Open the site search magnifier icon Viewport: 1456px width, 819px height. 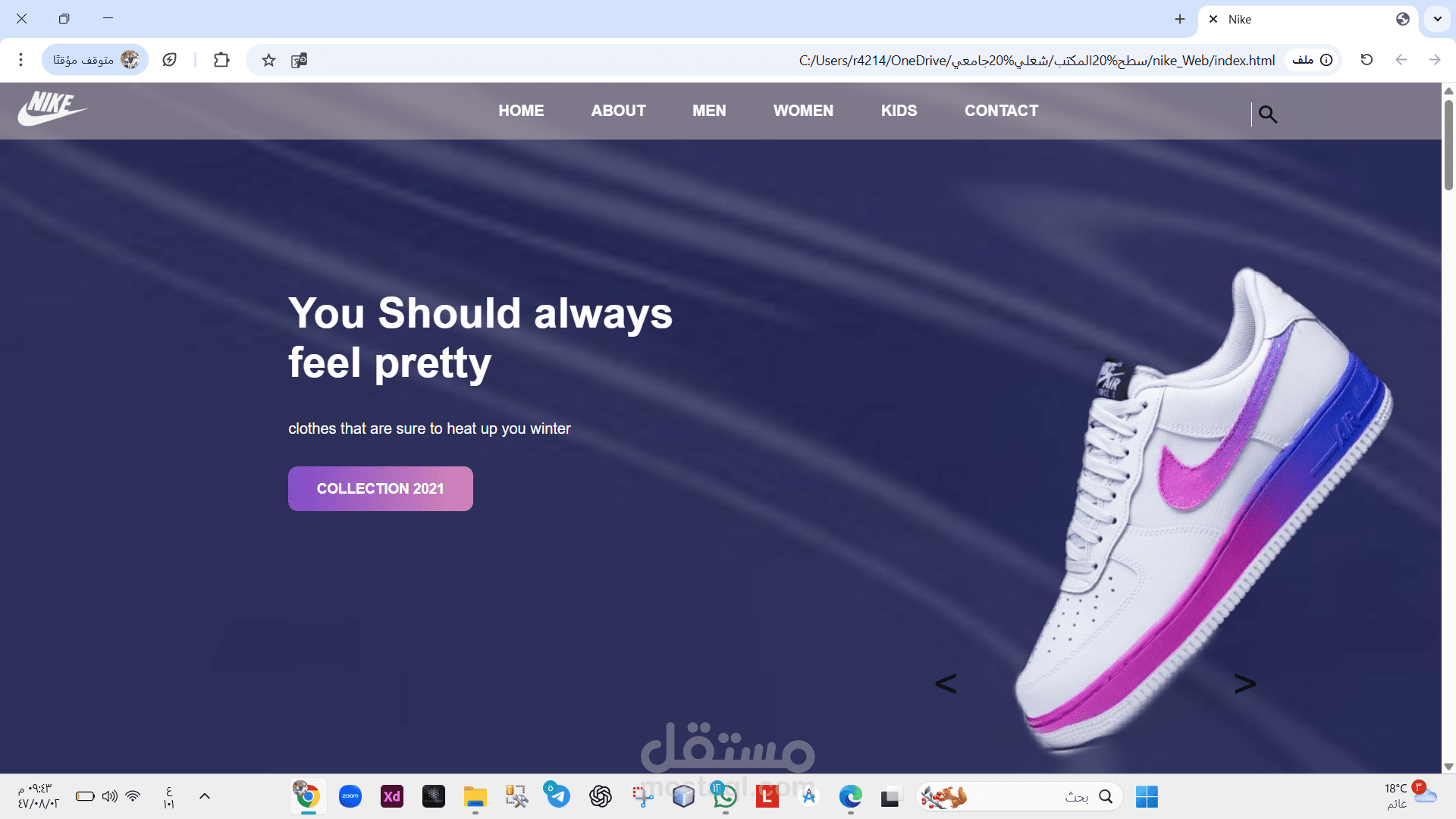[1268, 114]
